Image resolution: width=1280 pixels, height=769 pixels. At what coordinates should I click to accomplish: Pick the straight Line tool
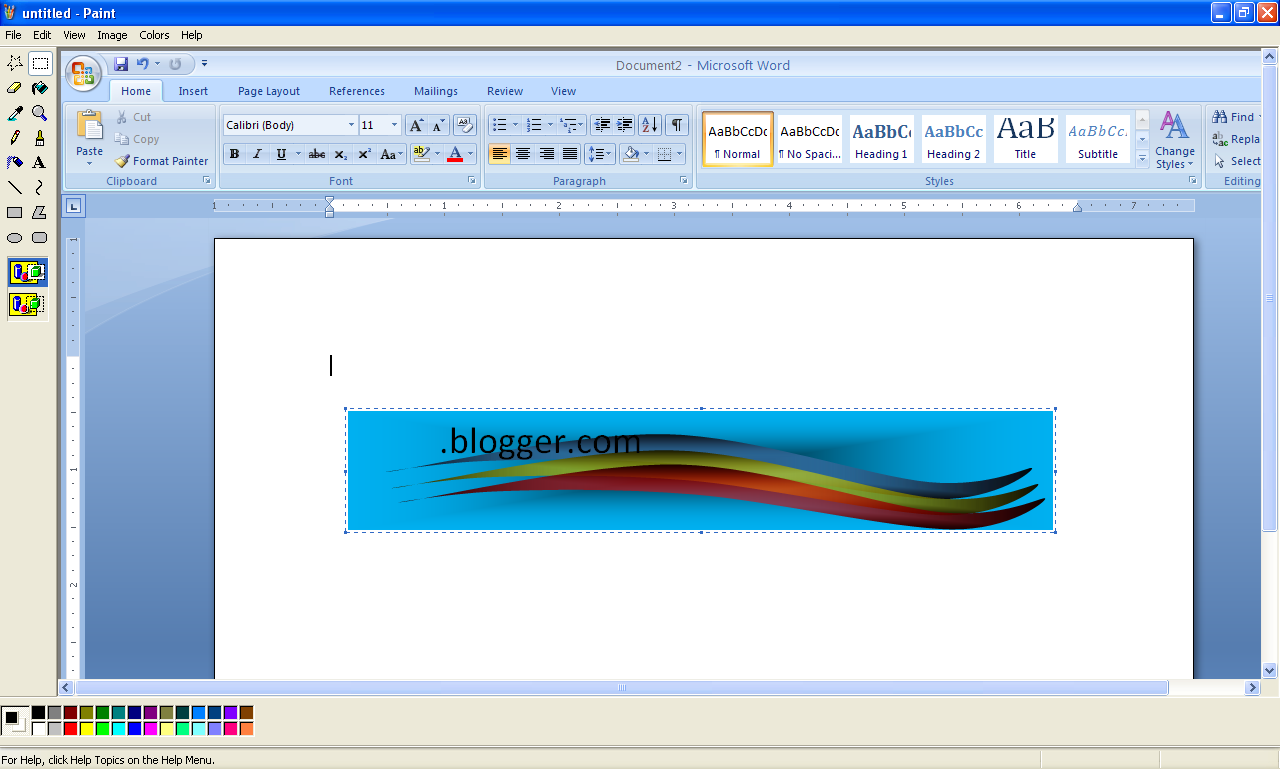[15, 187]
